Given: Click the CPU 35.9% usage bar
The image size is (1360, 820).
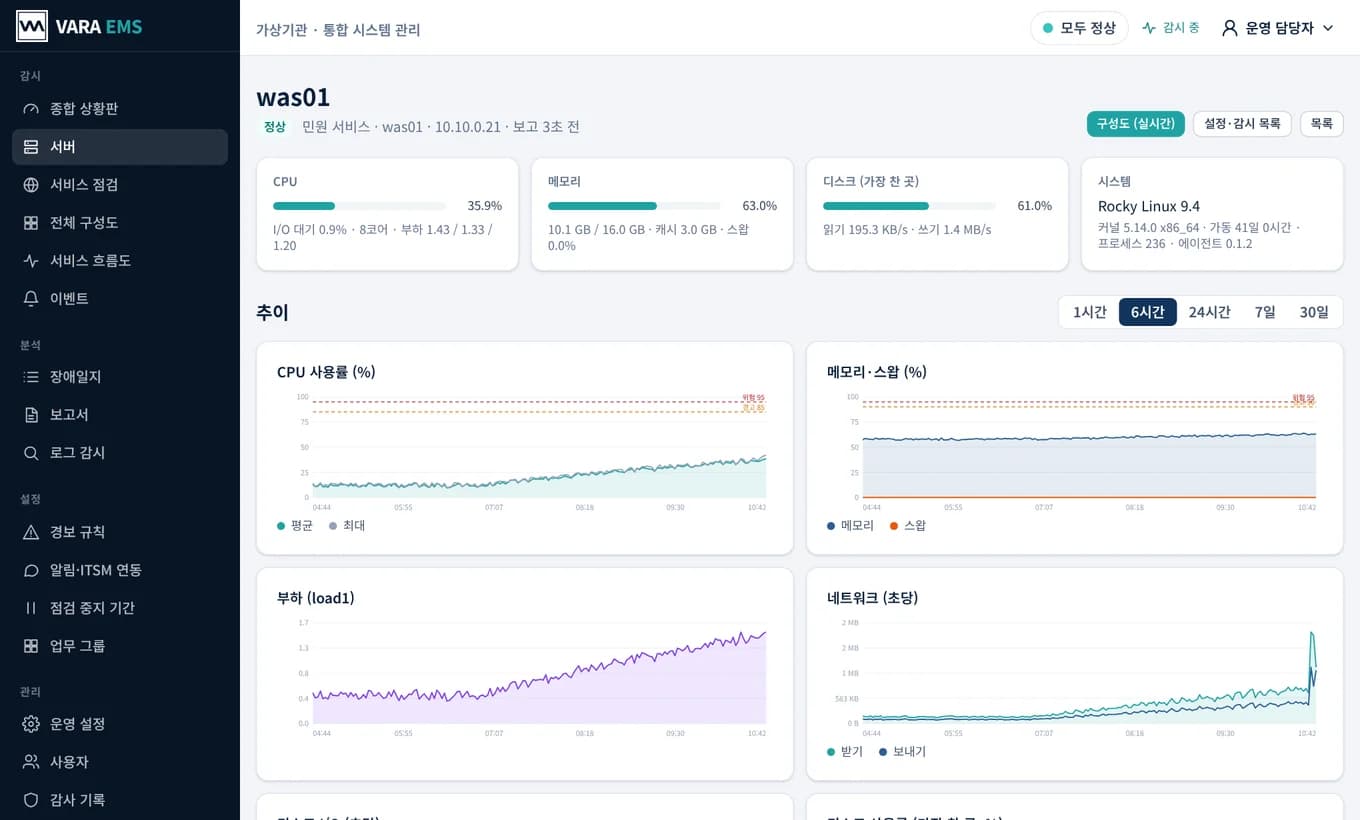Looking at the screenshot, I should 359,206.
